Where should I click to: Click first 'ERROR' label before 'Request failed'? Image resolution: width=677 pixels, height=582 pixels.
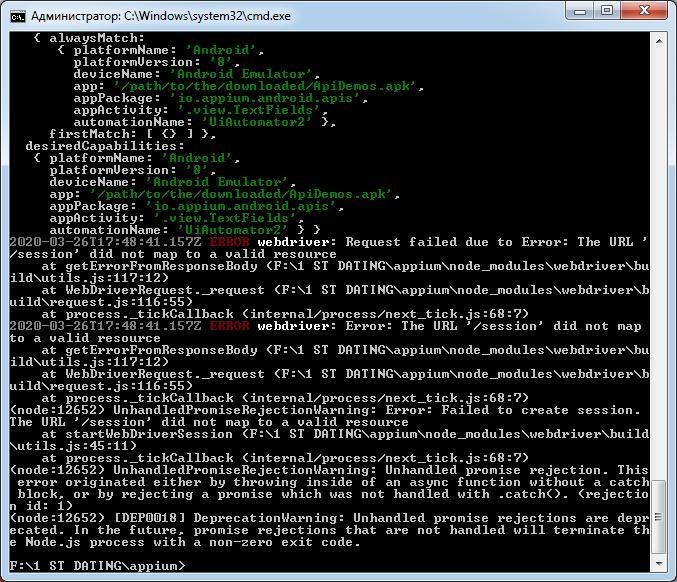pos(229,242)
